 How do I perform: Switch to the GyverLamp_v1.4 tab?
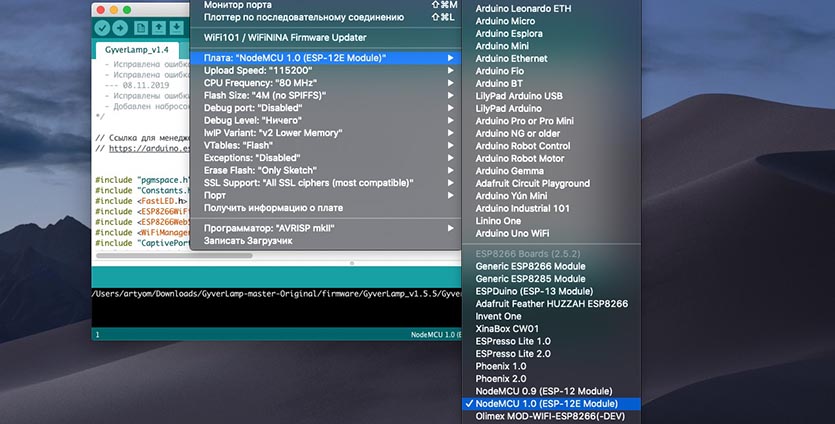coord(135,50)
